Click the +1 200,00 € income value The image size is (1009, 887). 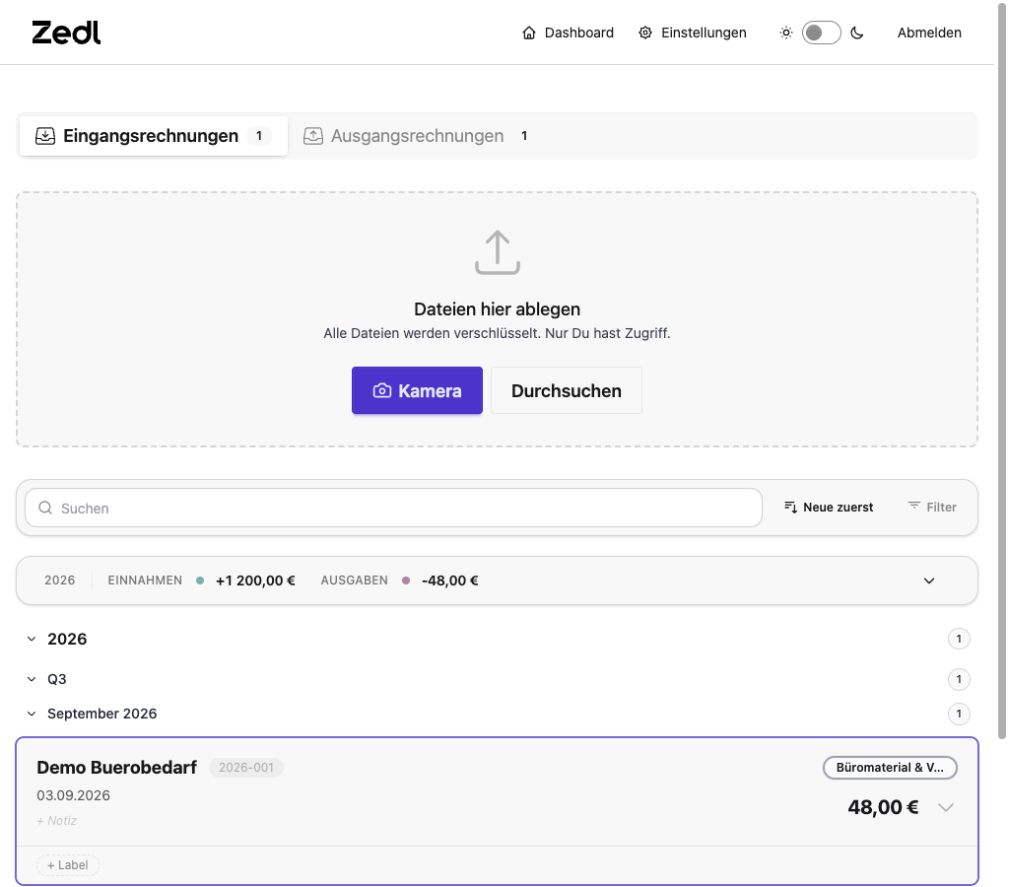pos(255,581)
